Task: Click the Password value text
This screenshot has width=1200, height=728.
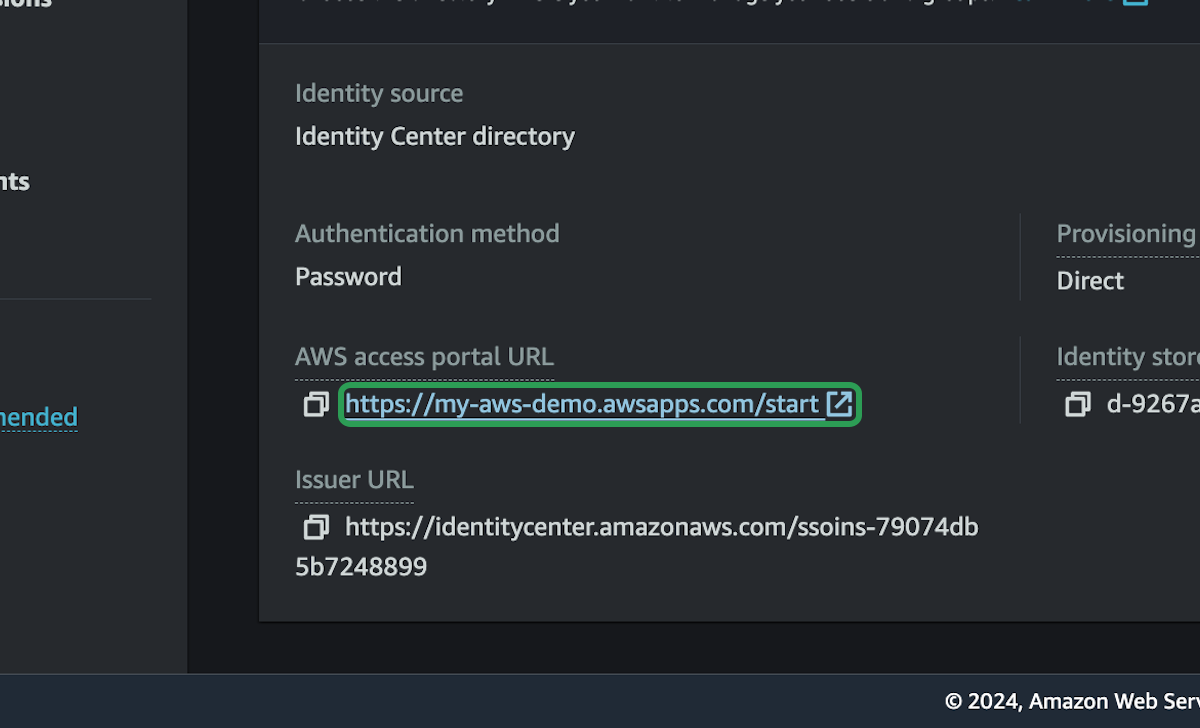Action: point(348,277)
